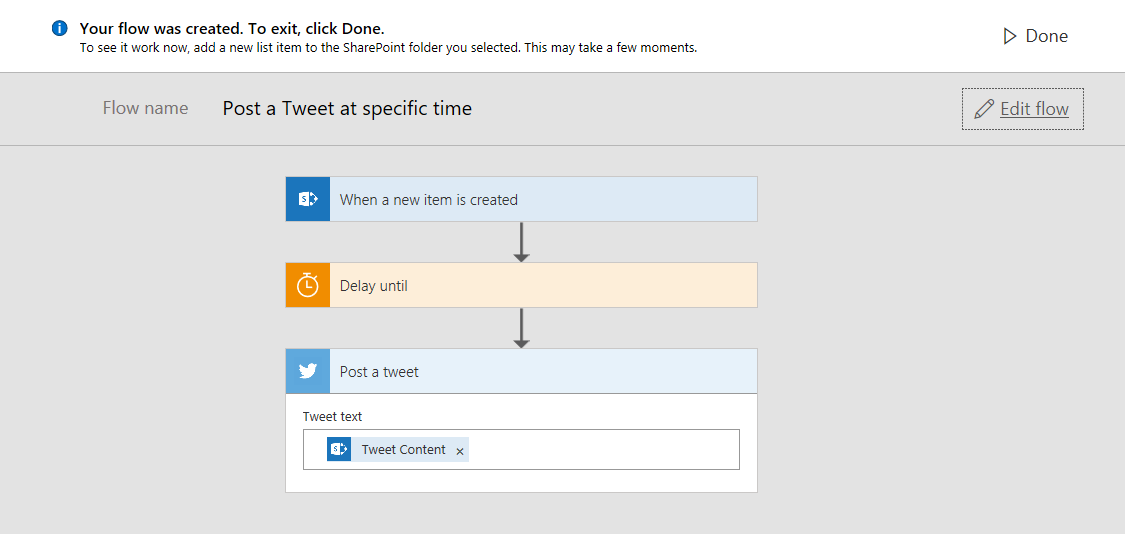
Task: Click the 'Tweet text' field label
Action: tap(332, 416)
